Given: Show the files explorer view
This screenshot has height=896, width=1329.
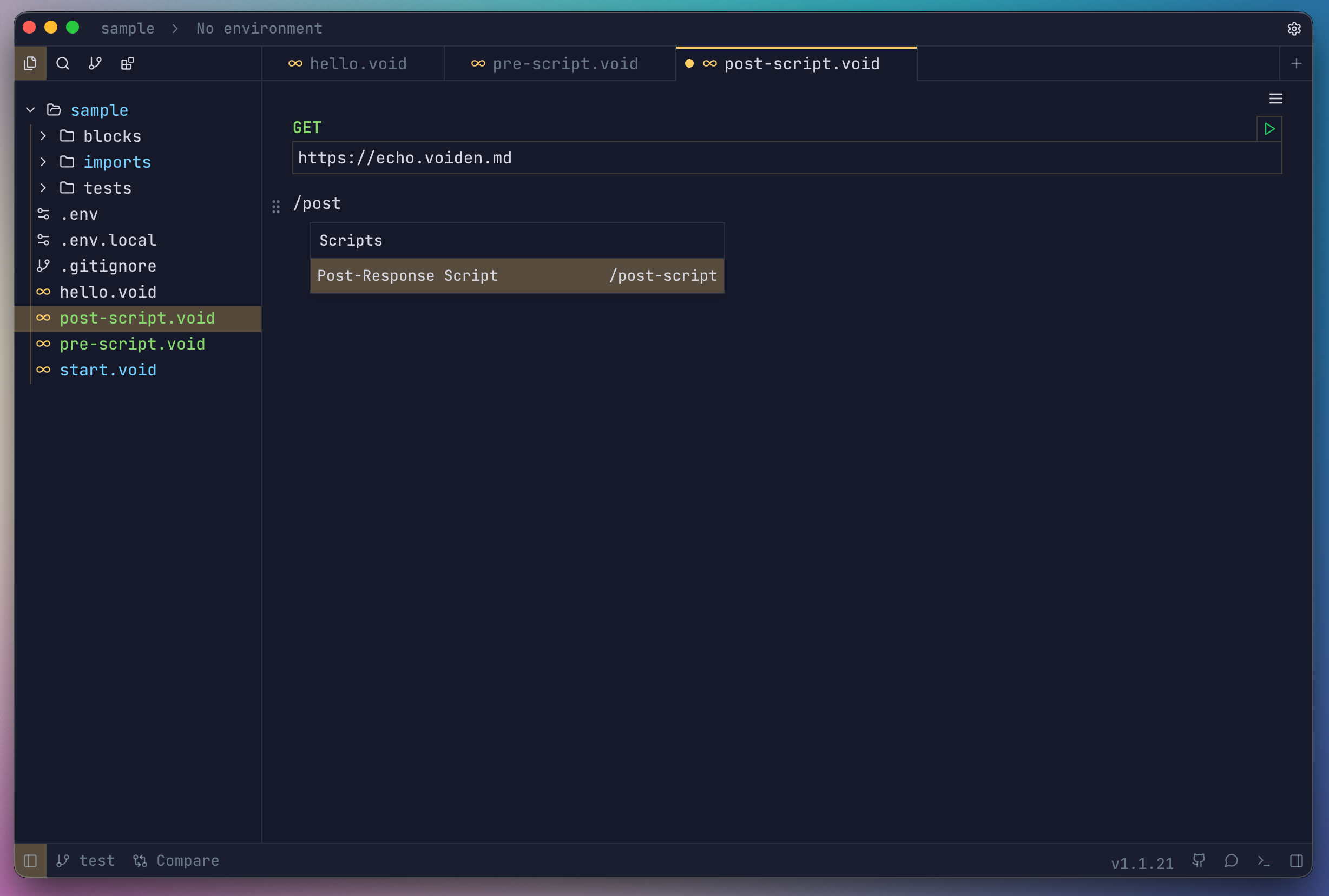Looking at the screenshot, I should pos(30,63).
